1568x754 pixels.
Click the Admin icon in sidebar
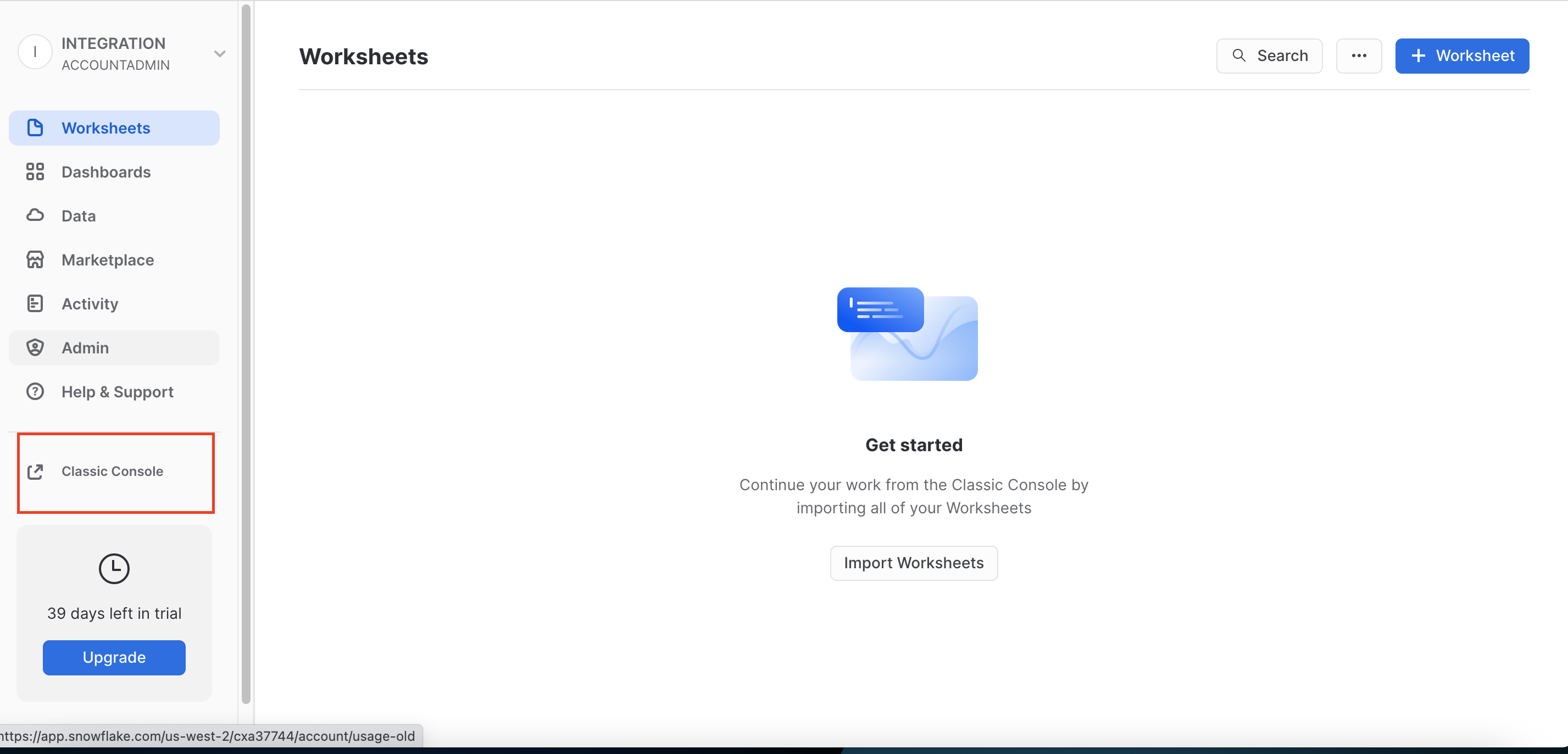pos(35,347)
